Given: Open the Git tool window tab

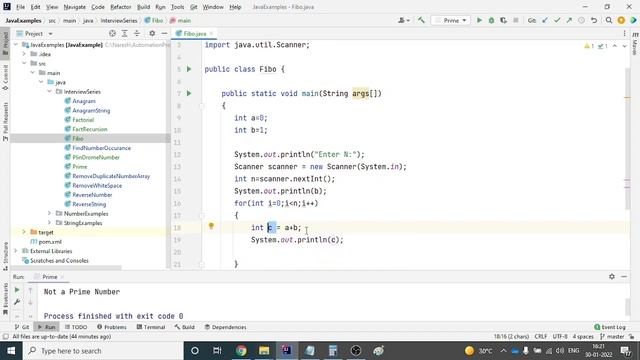Looking at the screenshot, I should 22,327.
